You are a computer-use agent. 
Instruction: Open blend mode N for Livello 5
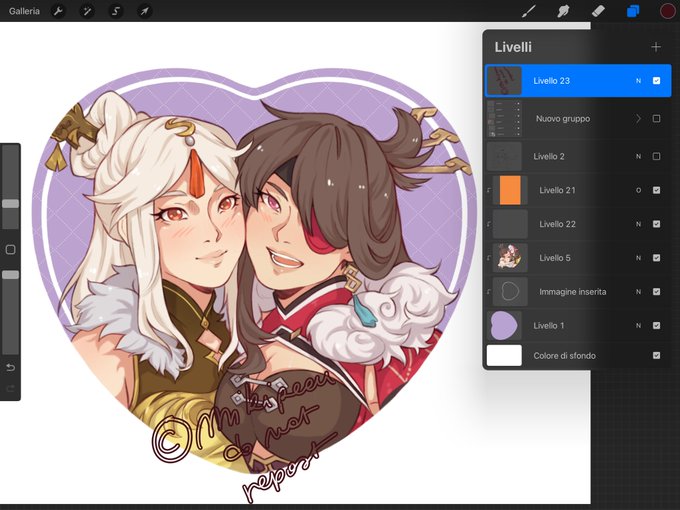(638, 258)
